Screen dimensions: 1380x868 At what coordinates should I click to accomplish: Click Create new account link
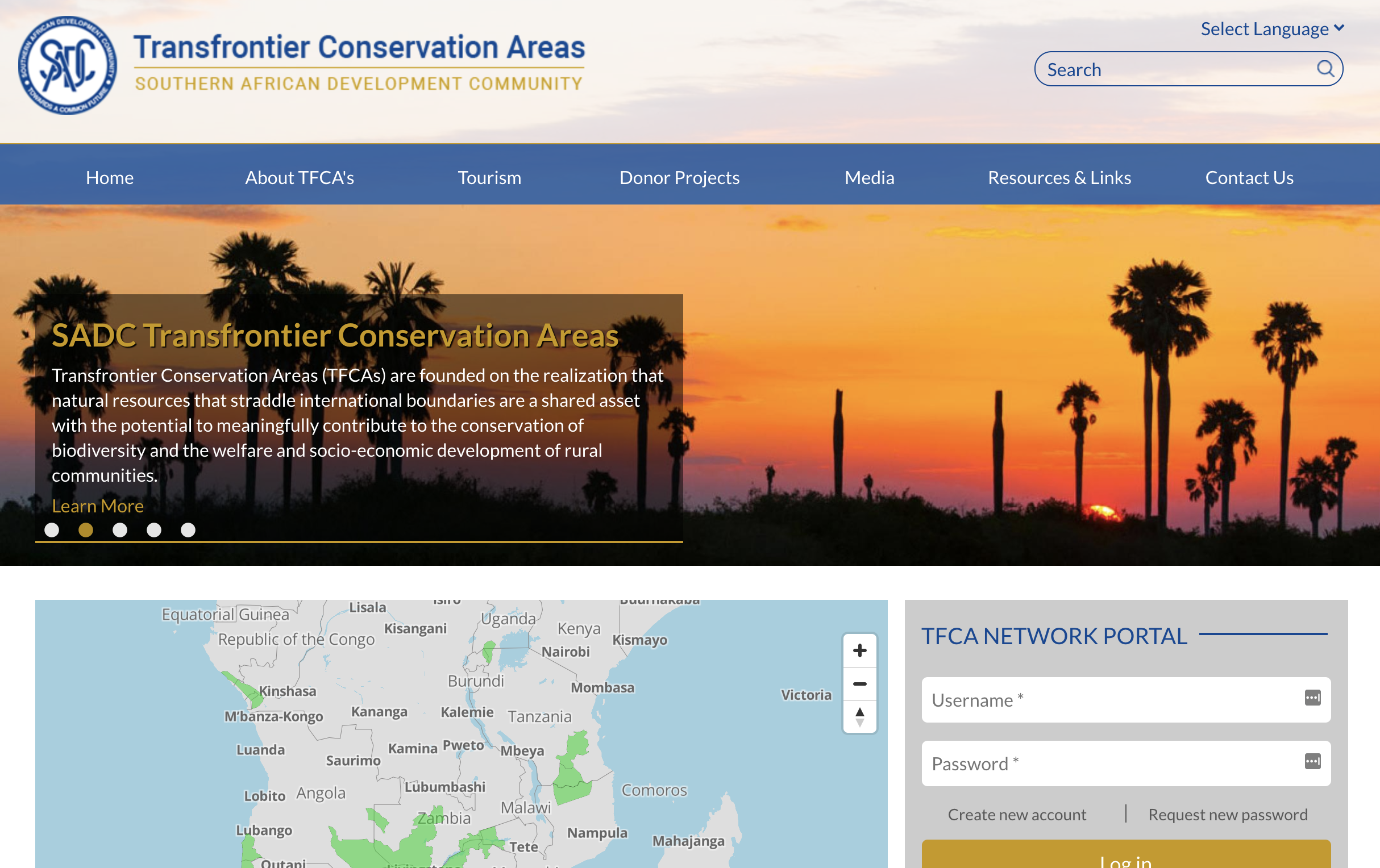[x=1017, y=814]
